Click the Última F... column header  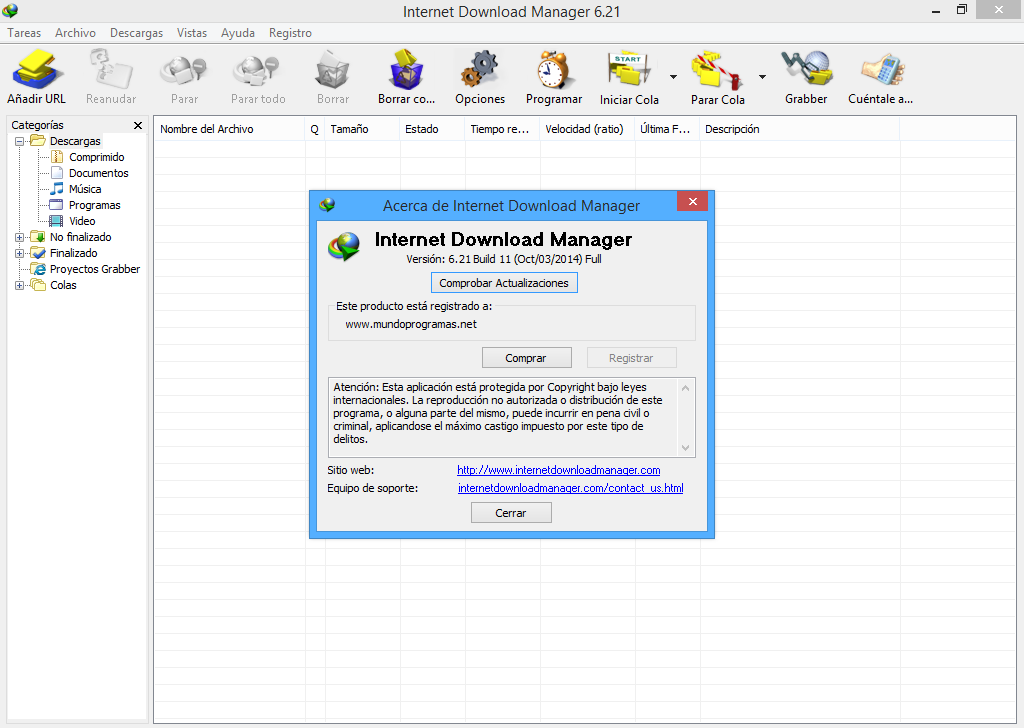[667, 129]
